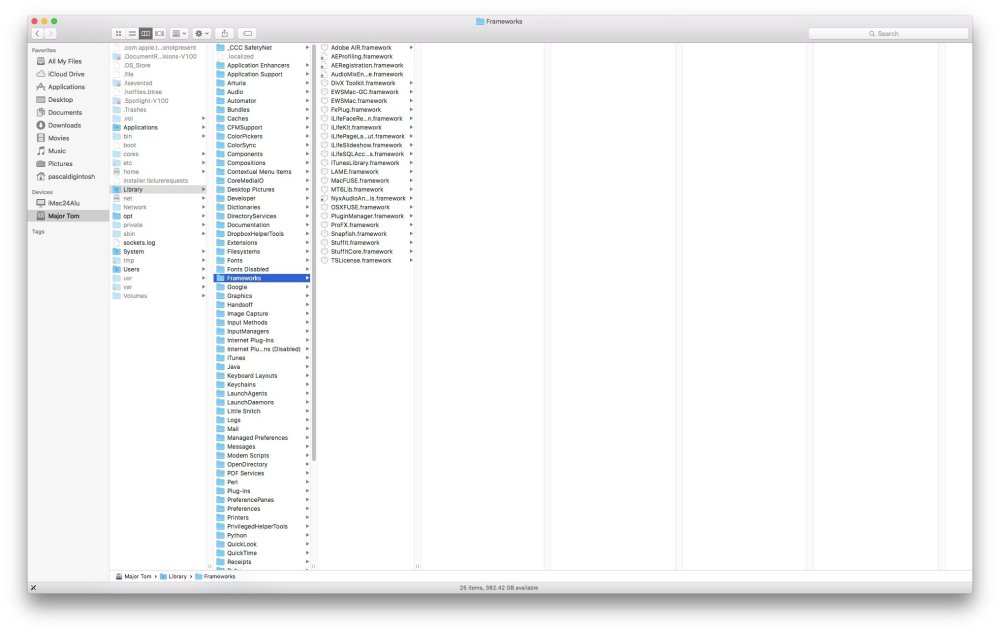This screenshot has width=1000, height=633.
Task: Select the opt folder in first column
Action: (159, 216)
